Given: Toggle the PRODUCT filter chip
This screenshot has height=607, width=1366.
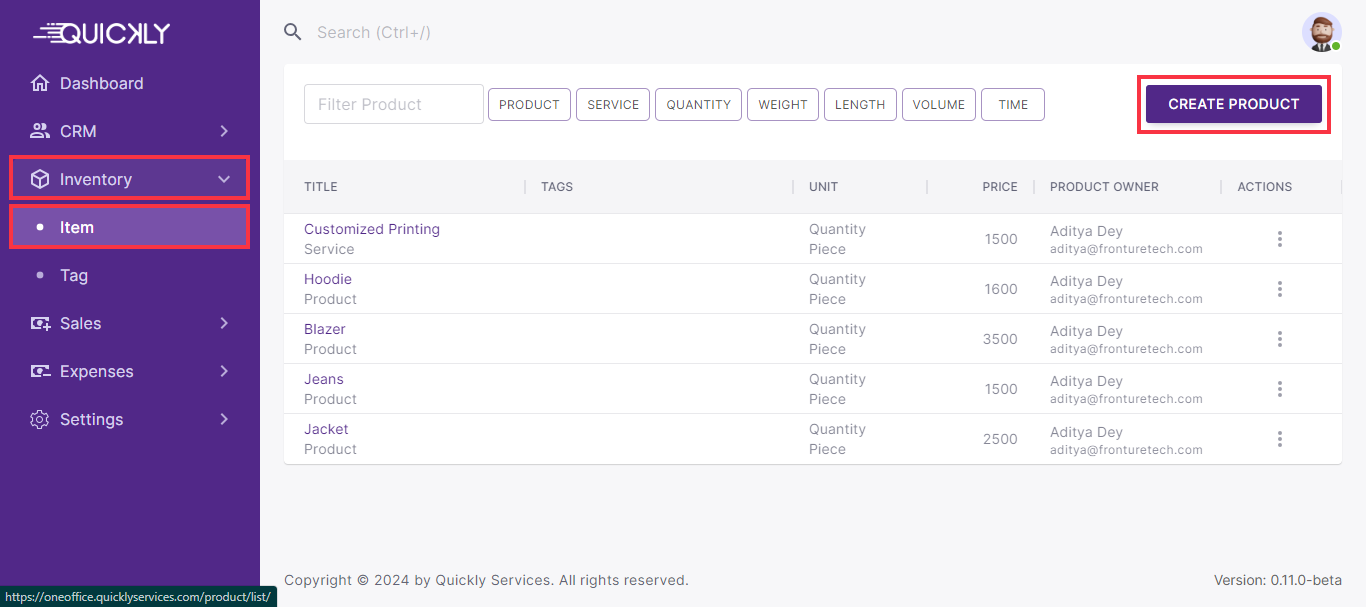Looking at the screenshot, I should coord(529,105).
